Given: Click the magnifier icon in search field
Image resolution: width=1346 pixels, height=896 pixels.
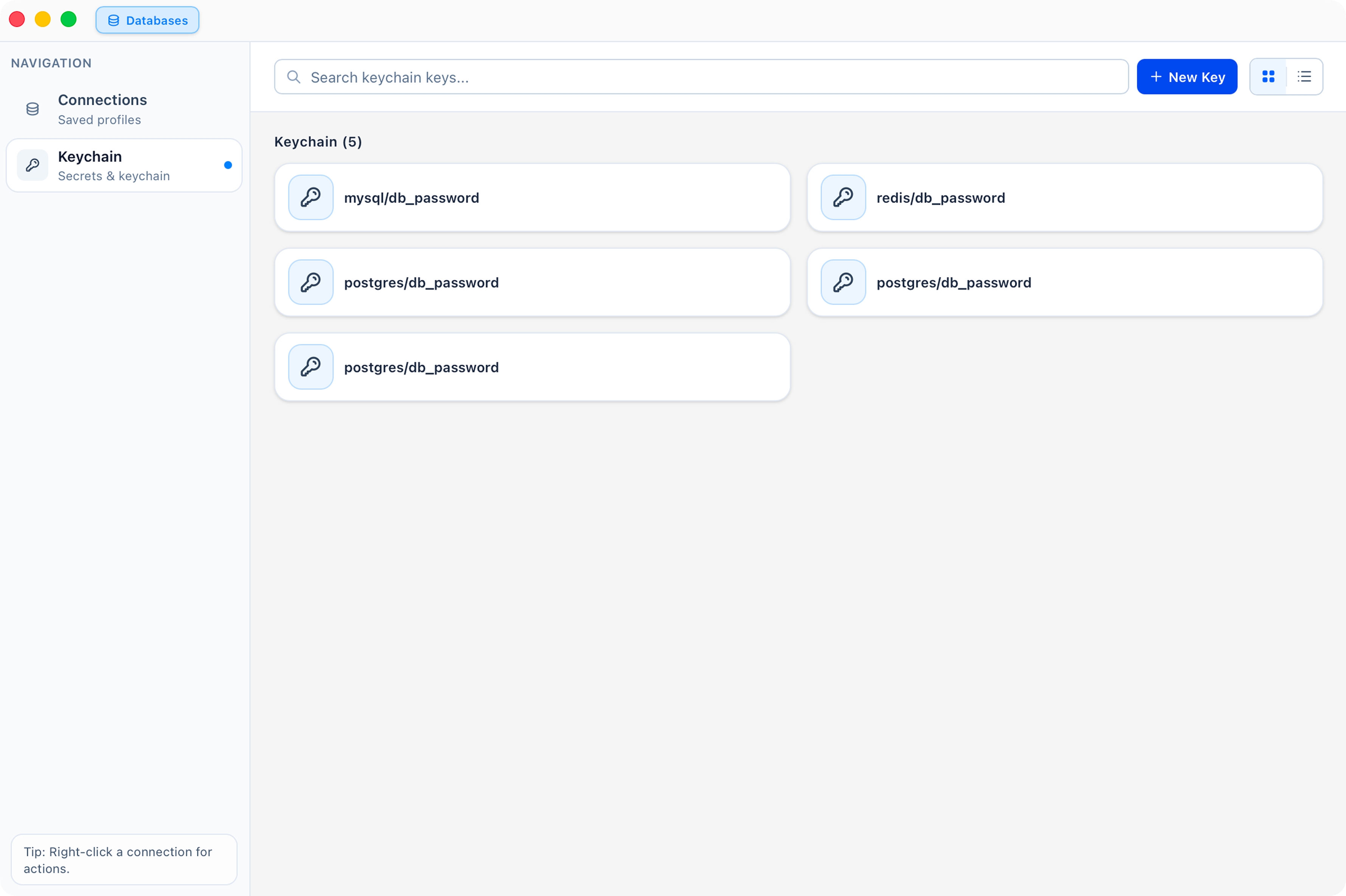Looking at the screenshot, I should 294,77.
